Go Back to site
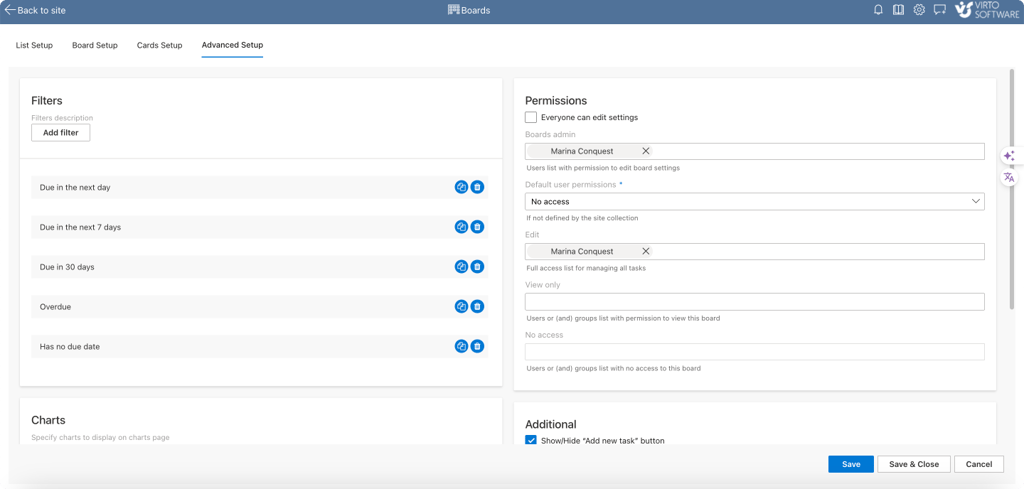 tap(35, 10)
